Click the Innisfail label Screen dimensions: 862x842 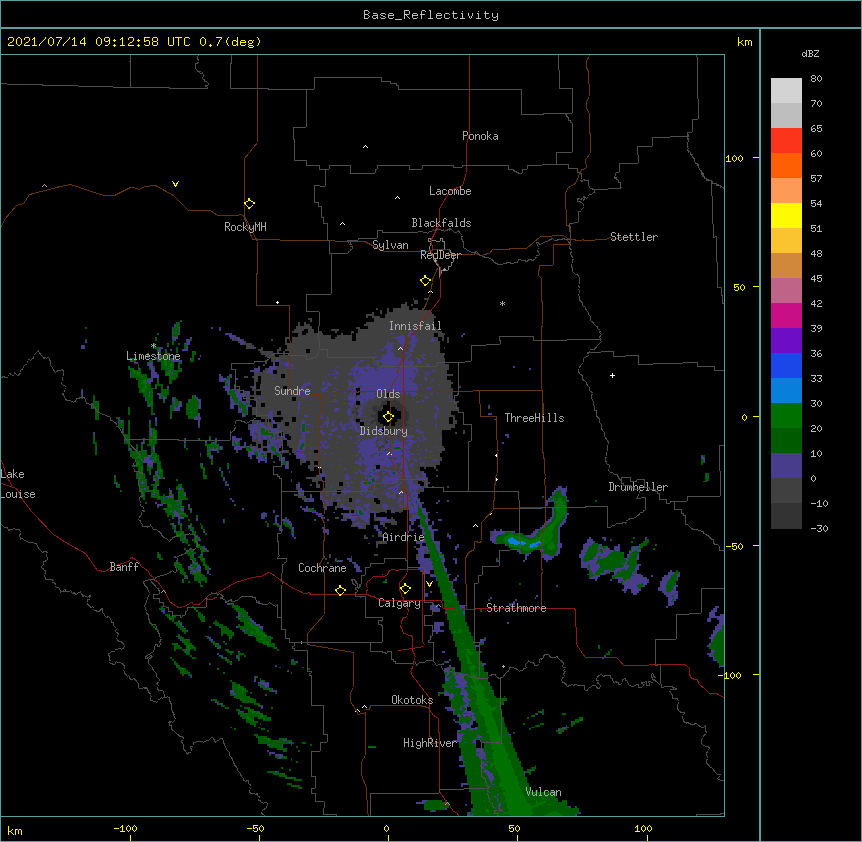(415, 326)
